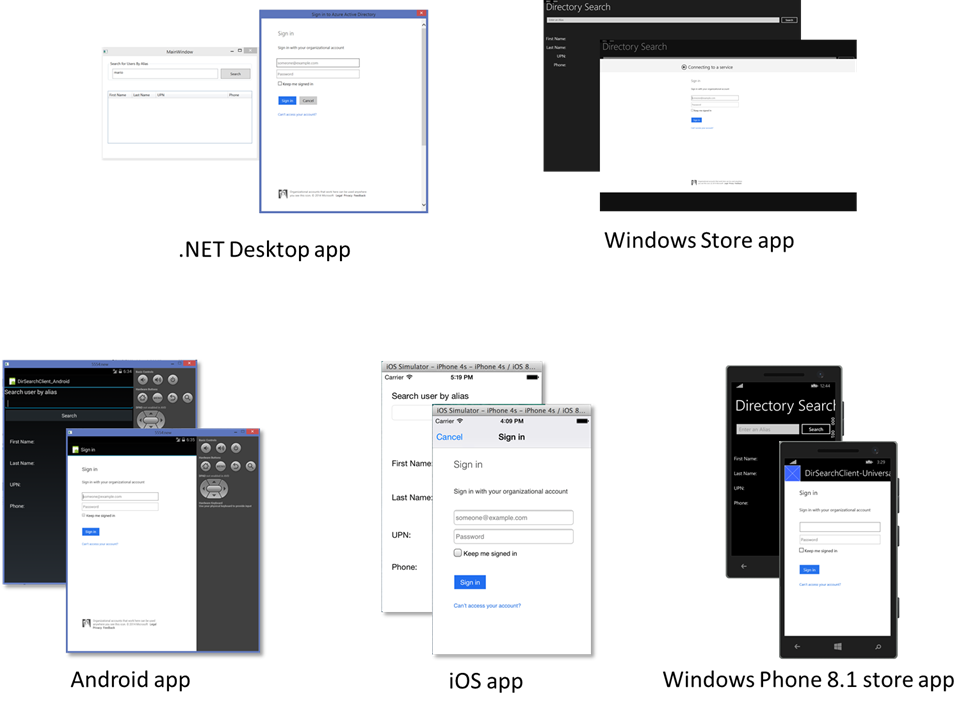Click volume down button, front Android emulator

tap(206, 448)
